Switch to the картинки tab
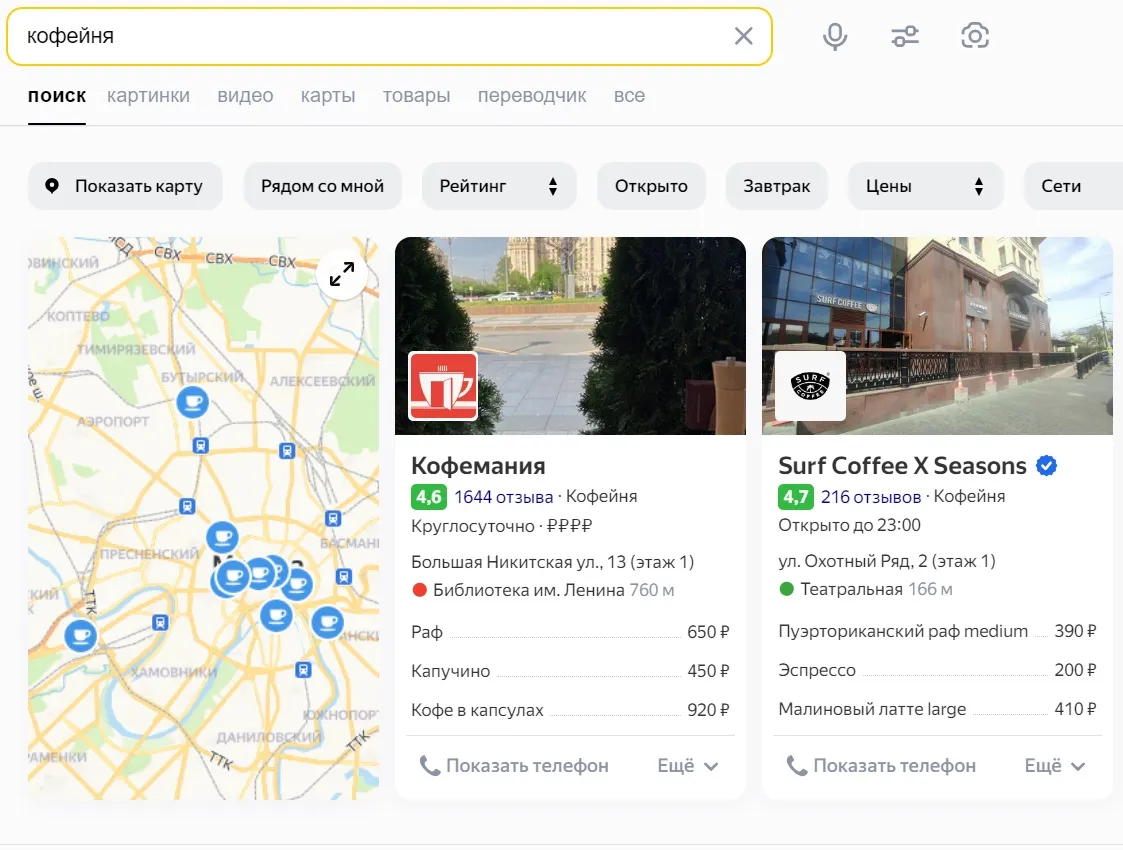Viewport: 1123px width, 850px height. coord(148,96)
